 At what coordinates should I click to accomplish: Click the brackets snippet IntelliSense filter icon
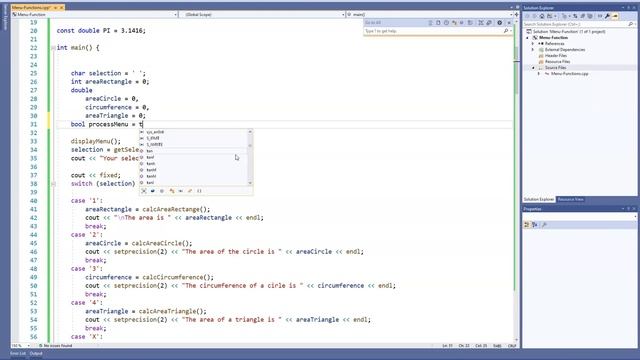[199, 191]
